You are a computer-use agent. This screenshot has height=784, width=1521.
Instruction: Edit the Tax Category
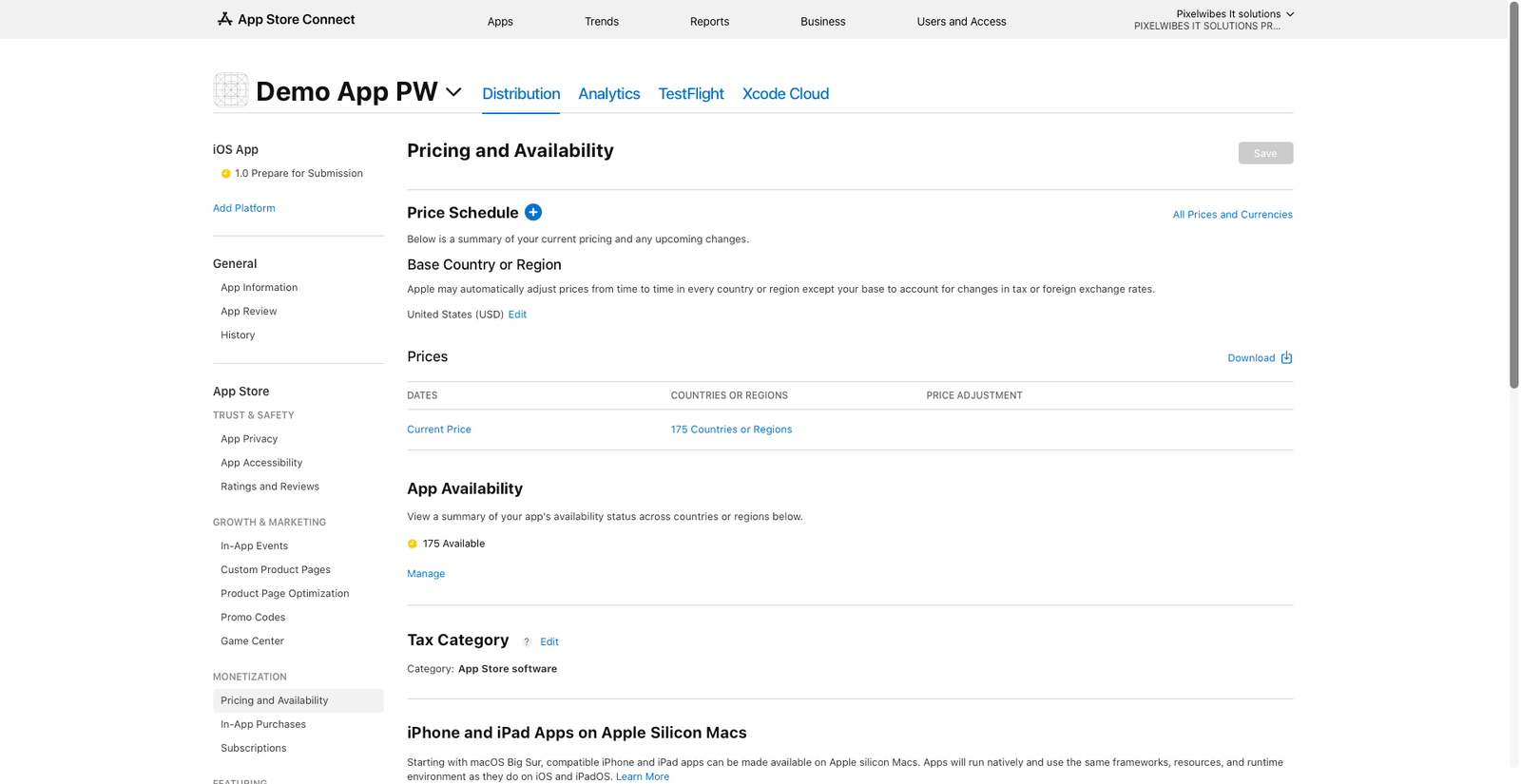pyautogui.click(x=549, y=642)
